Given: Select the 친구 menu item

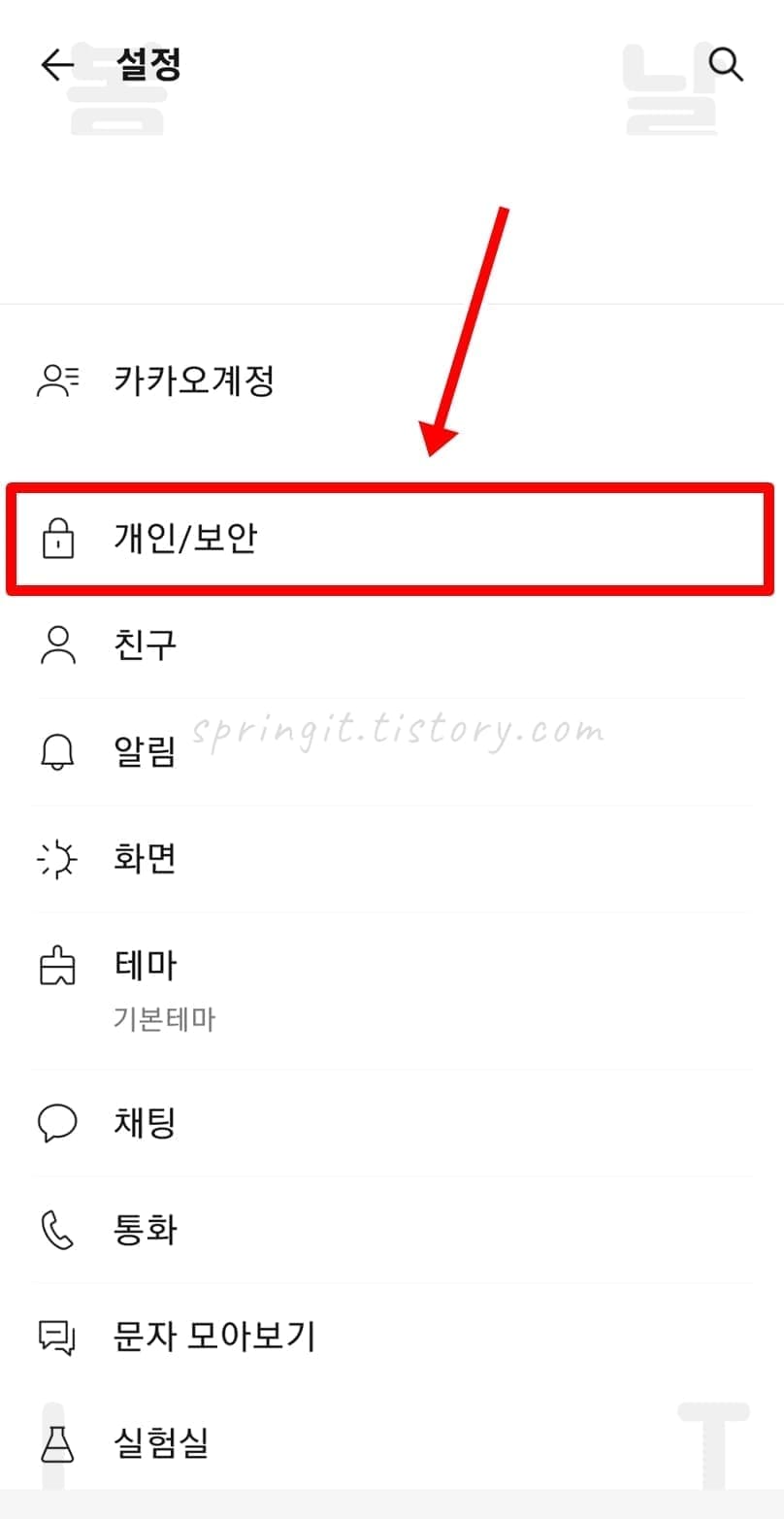Looking at the screenshot, I should coord(392,644).
